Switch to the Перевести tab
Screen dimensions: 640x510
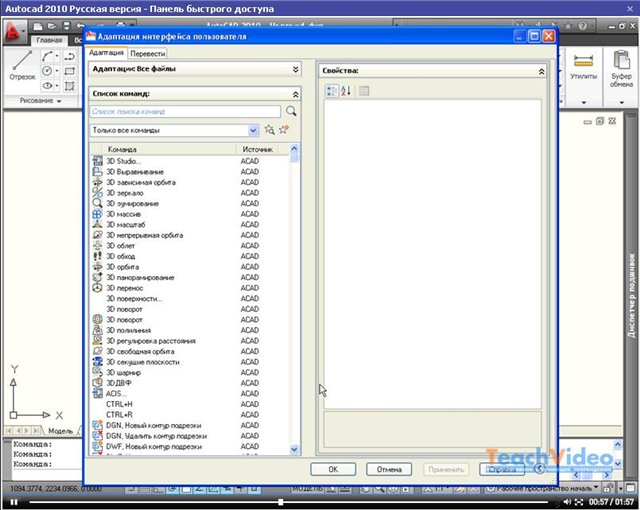click(x=147, y=53)
